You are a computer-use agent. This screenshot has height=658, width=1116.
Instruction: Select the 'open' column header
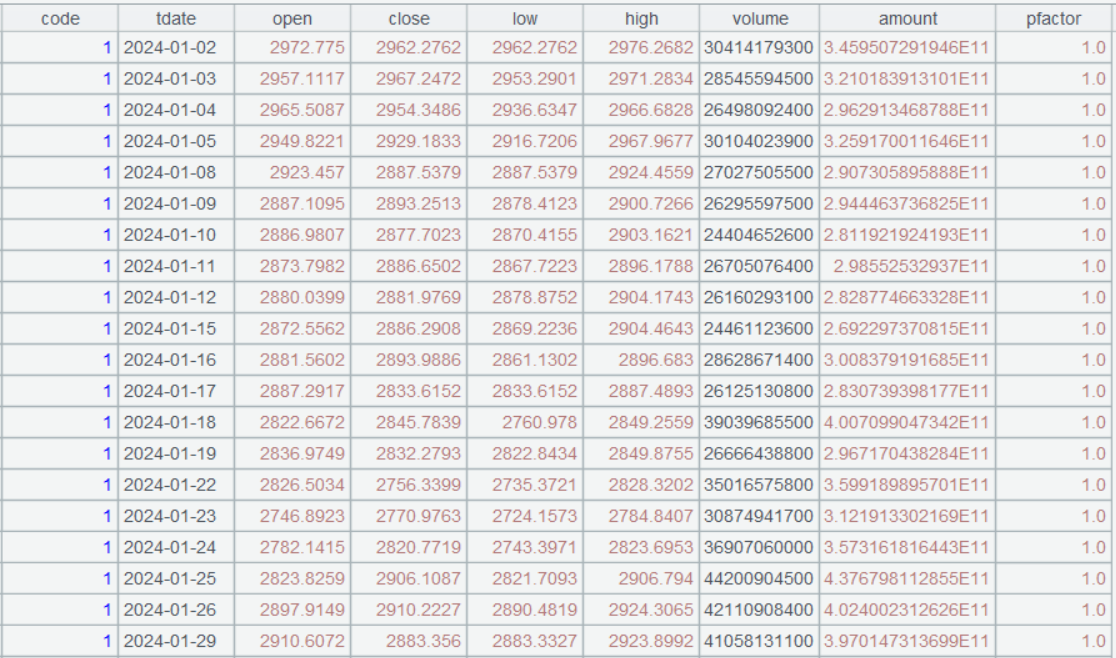(x=292, y=18)
